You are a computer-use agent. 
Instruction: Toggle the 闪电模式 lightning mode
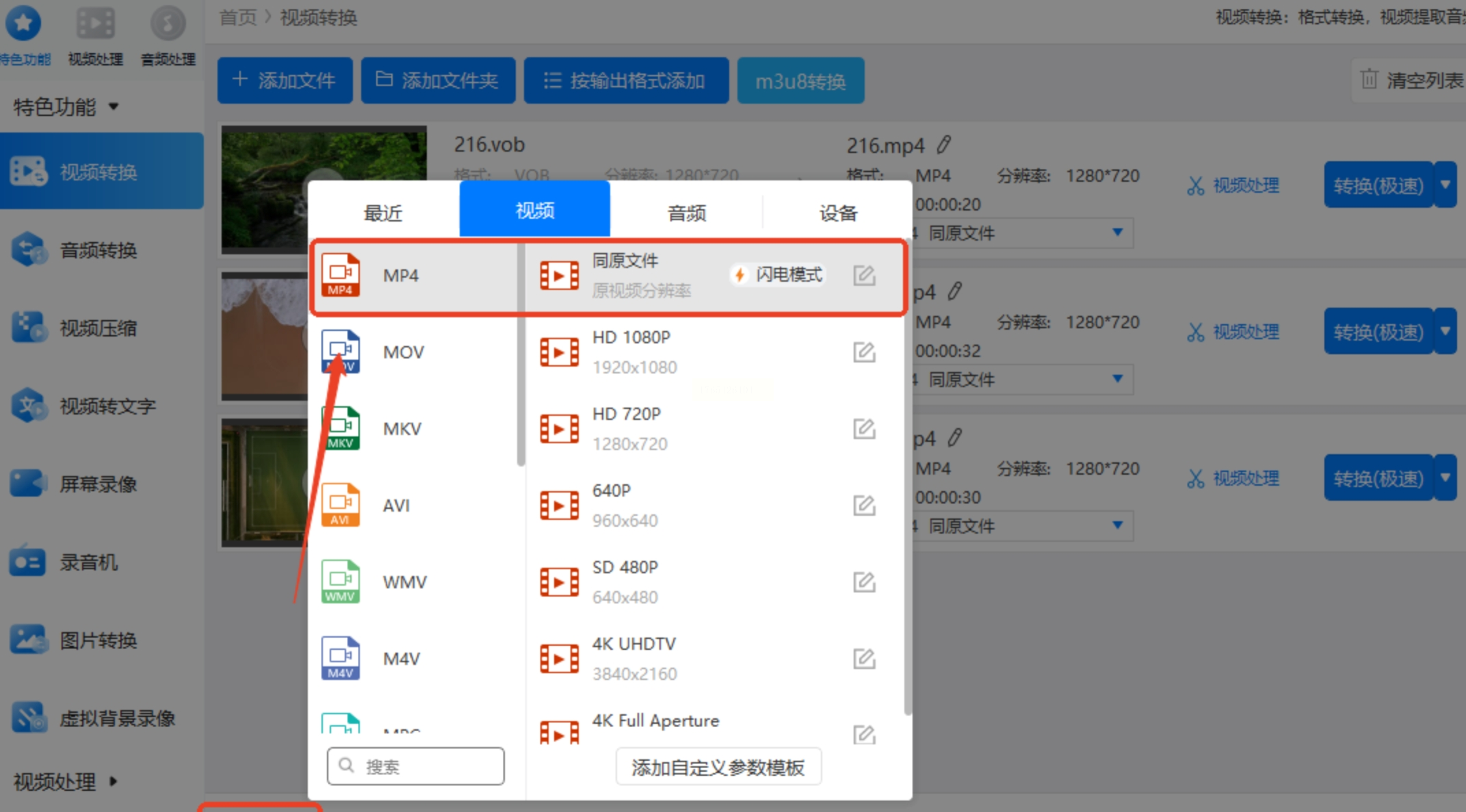(778, 275)
